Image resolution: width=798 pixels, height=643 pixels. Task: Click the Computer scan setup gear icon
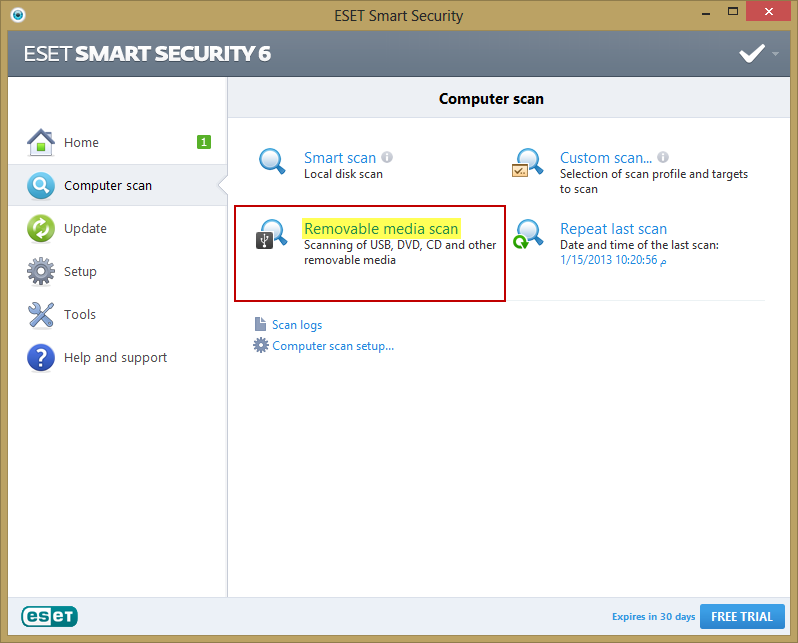tap(261, 345)
